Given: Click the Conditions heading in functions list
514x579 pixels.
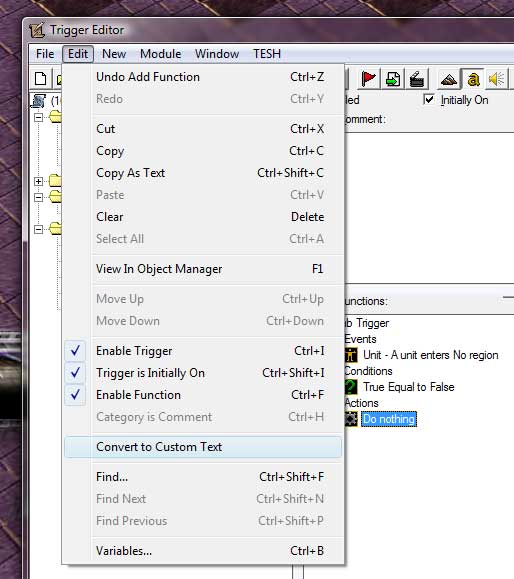Looking at the screenshot, I should 369,371.
